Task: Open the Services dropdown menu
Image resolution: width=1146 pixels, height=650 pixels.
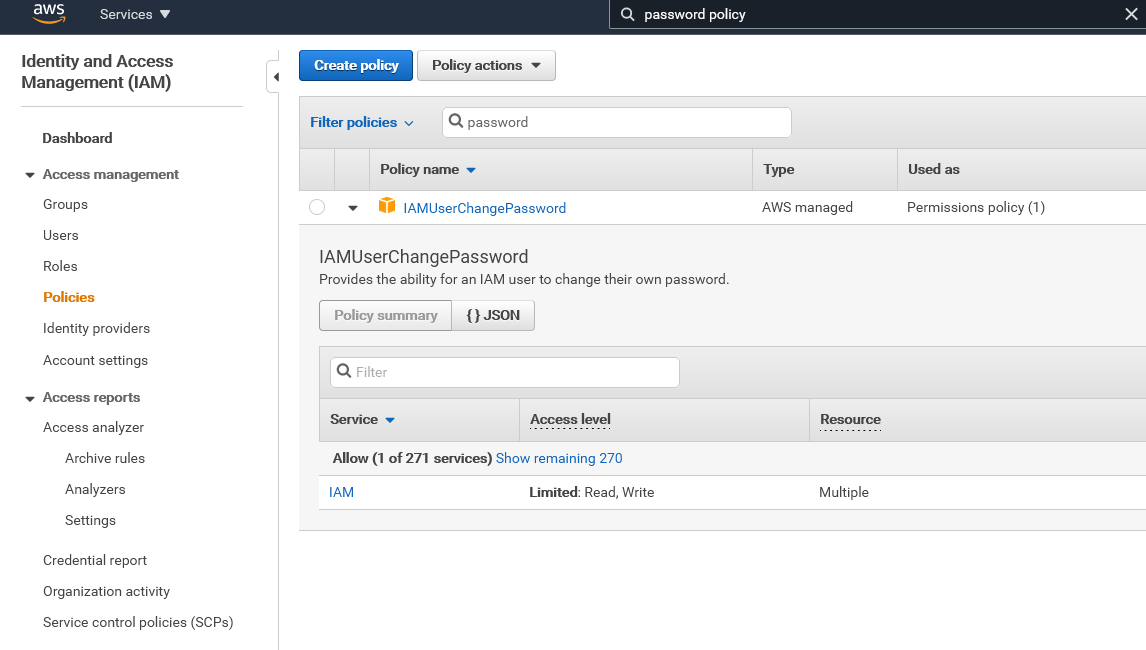Action: pos(134,15)
